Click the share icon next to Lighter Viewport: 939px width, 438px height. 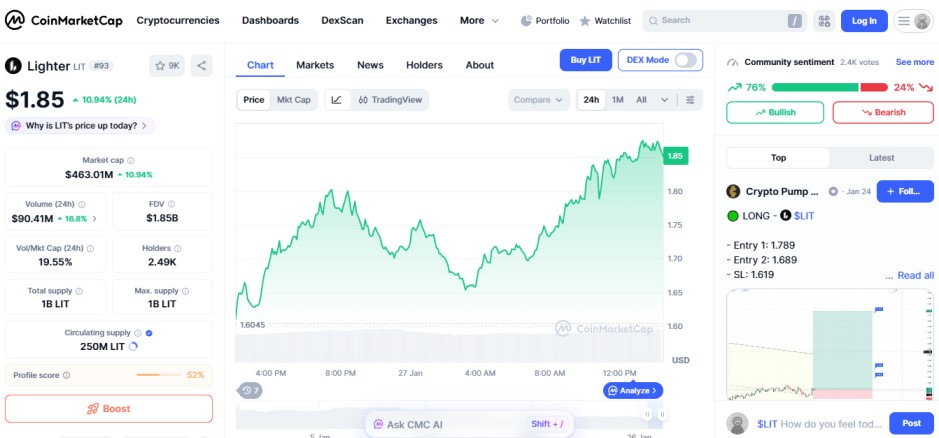[x=202, y=66]
